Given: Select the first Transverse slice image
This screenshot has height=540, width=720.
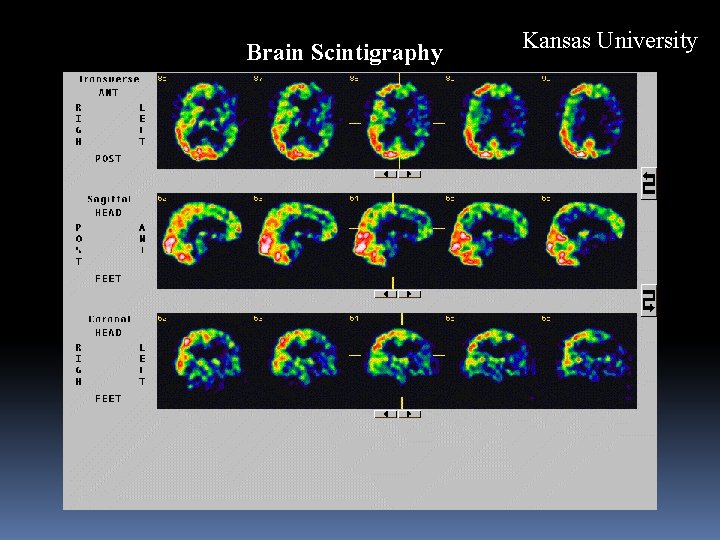Looking at the screenshot, I should (205, 121).
